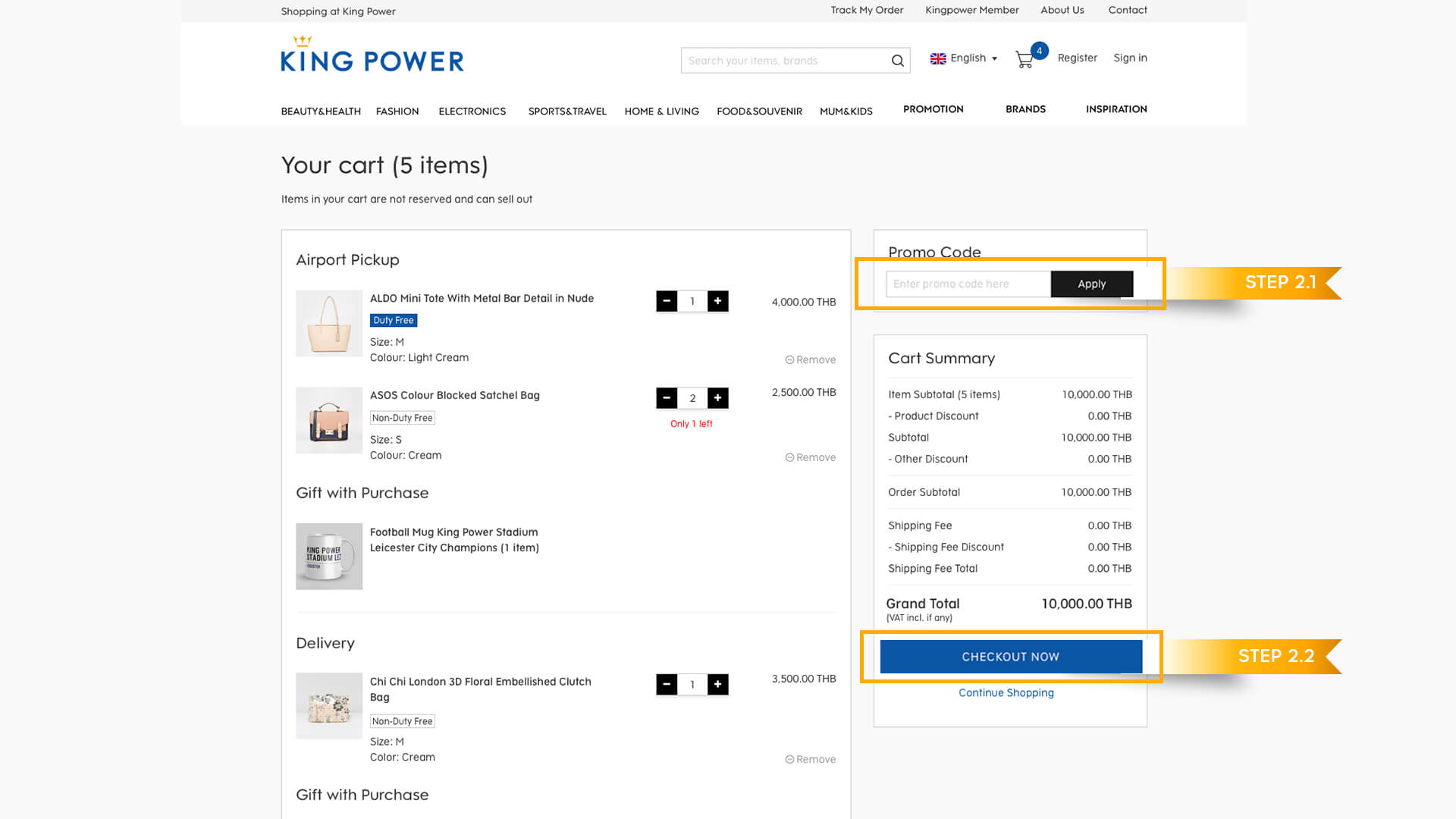This screenshot has width=1456, height=819.
Task: Remove the ALDO Mini Tote from cart
Action: click(x=811, y=360)
